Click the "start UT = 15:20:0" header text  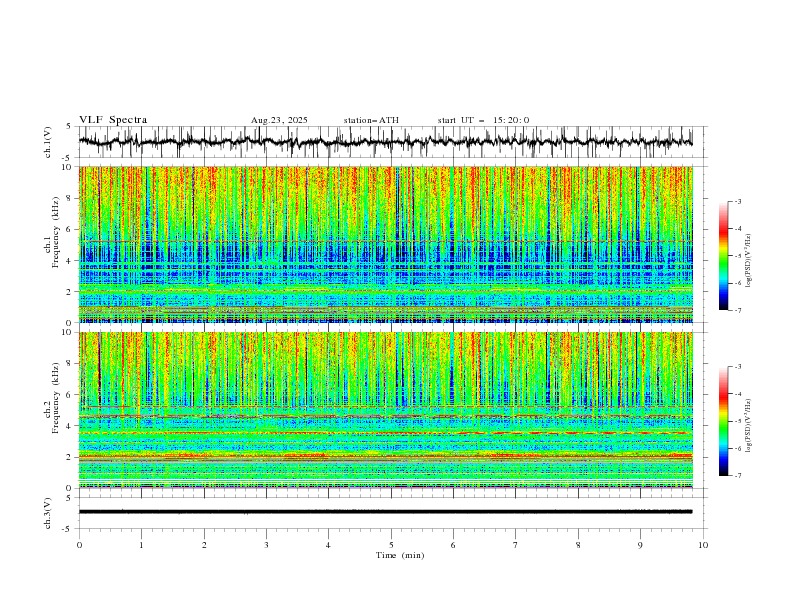pyautogui.click(x=483, y=120)
